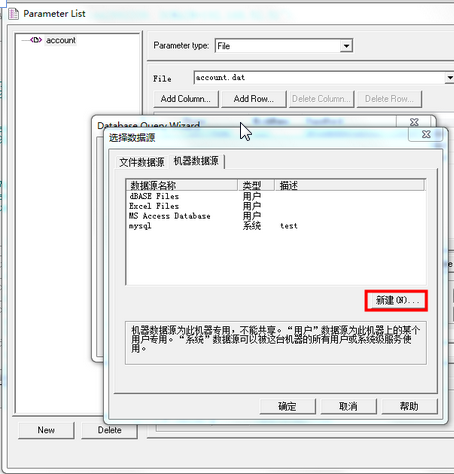Close the 选择数据源 dialog

pyautogui.click(x=426, y=134)
